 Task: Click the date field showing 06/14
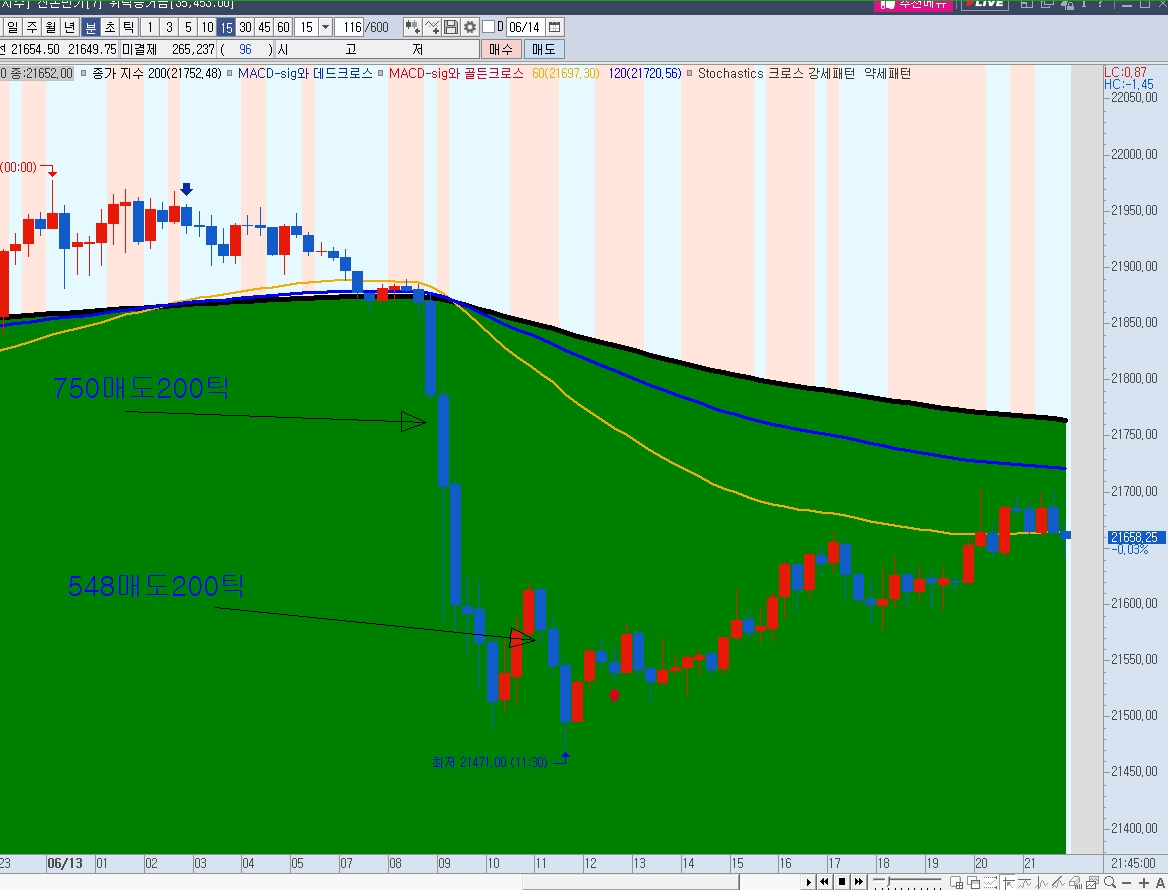(x=525, y=28)
